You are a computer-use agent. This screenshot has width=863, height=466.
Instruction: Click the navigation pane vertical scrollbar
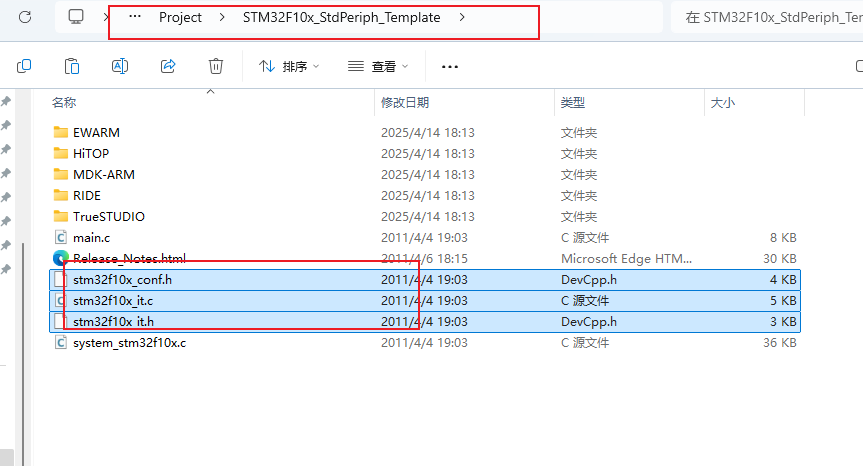click(x=23, y=352)
